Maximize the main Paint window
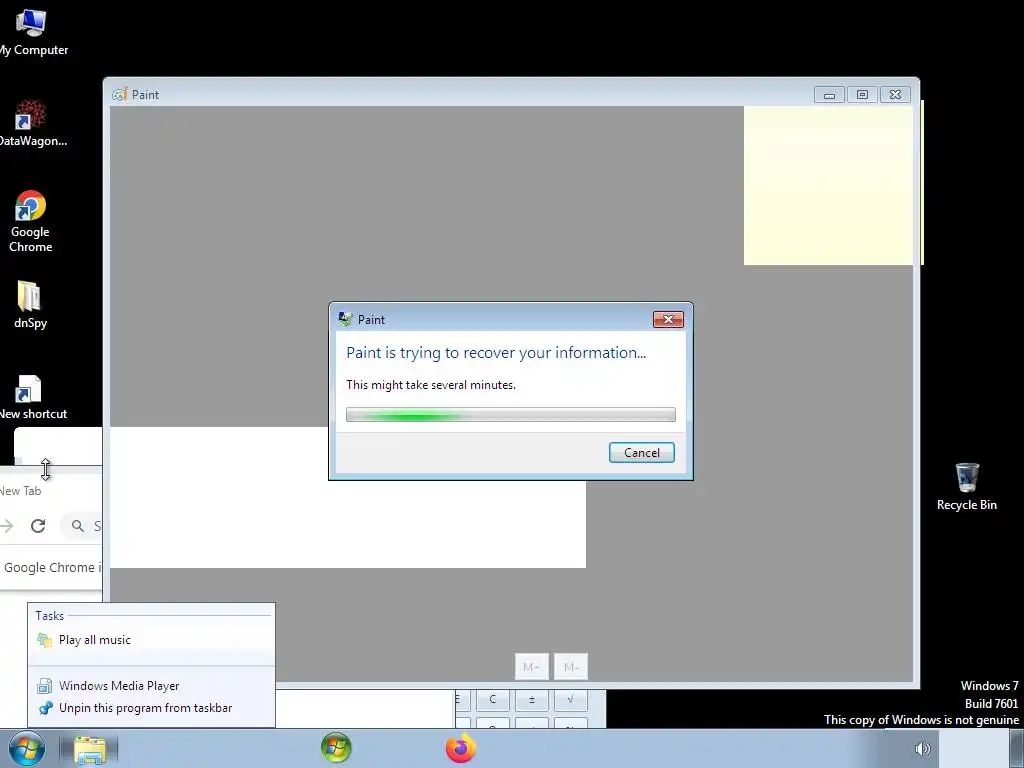Image resolution: width=1024 pixels, height=768 pixels. click(x=862, y=95)
